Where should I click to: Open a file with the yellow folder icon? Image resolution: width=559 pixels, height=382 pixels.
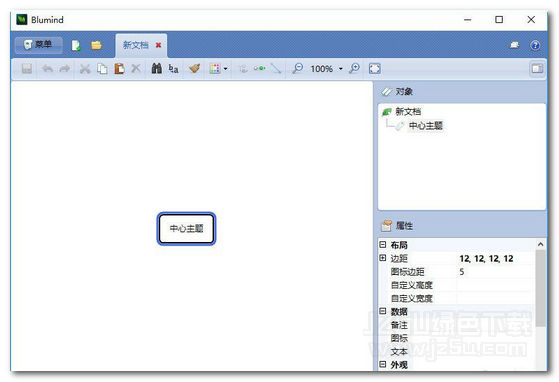(x=96, y=45)
